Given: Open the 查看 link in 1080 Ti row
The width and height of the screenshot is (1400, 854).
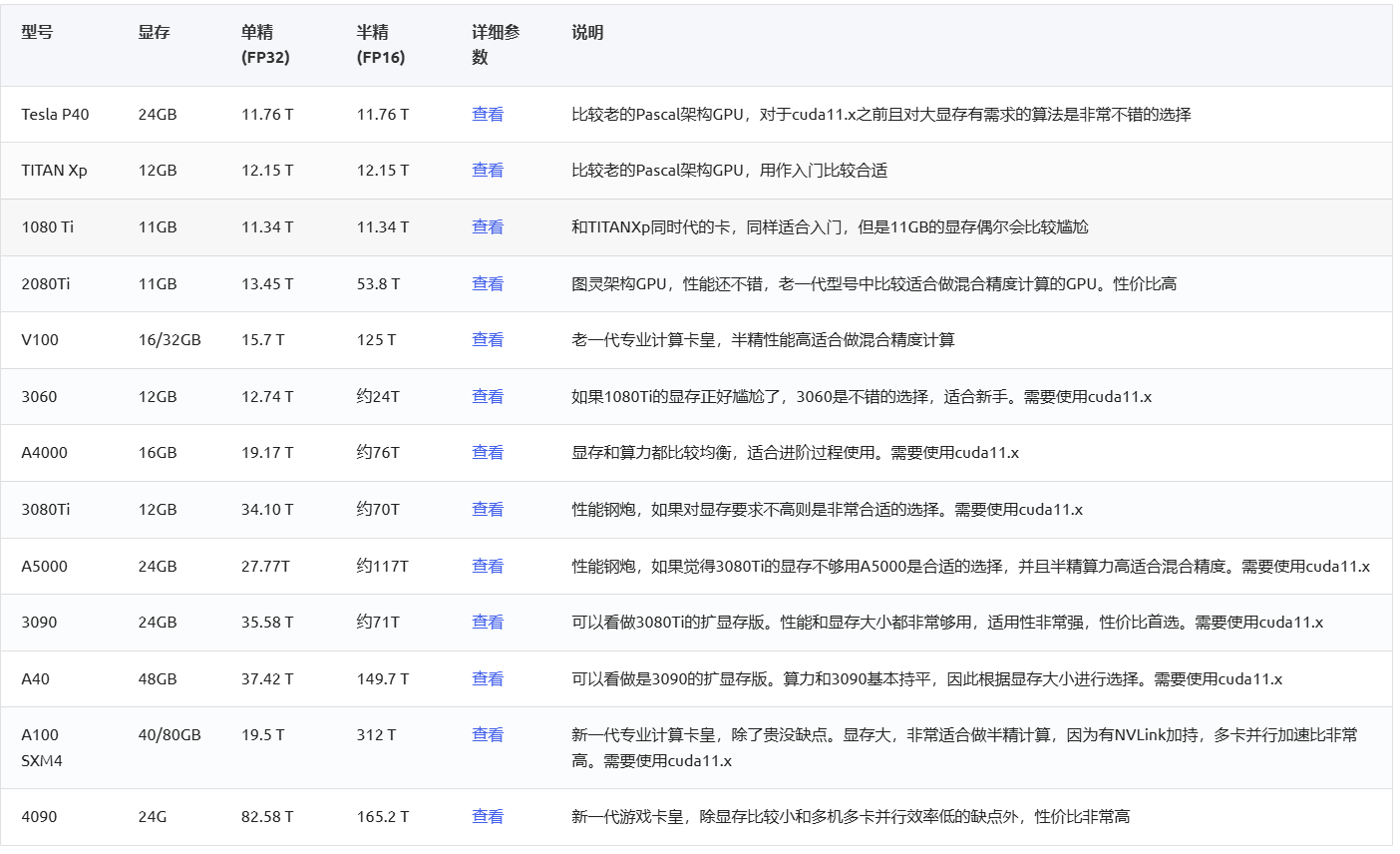Looking at the screenshot, I should (x=488, y=227).
